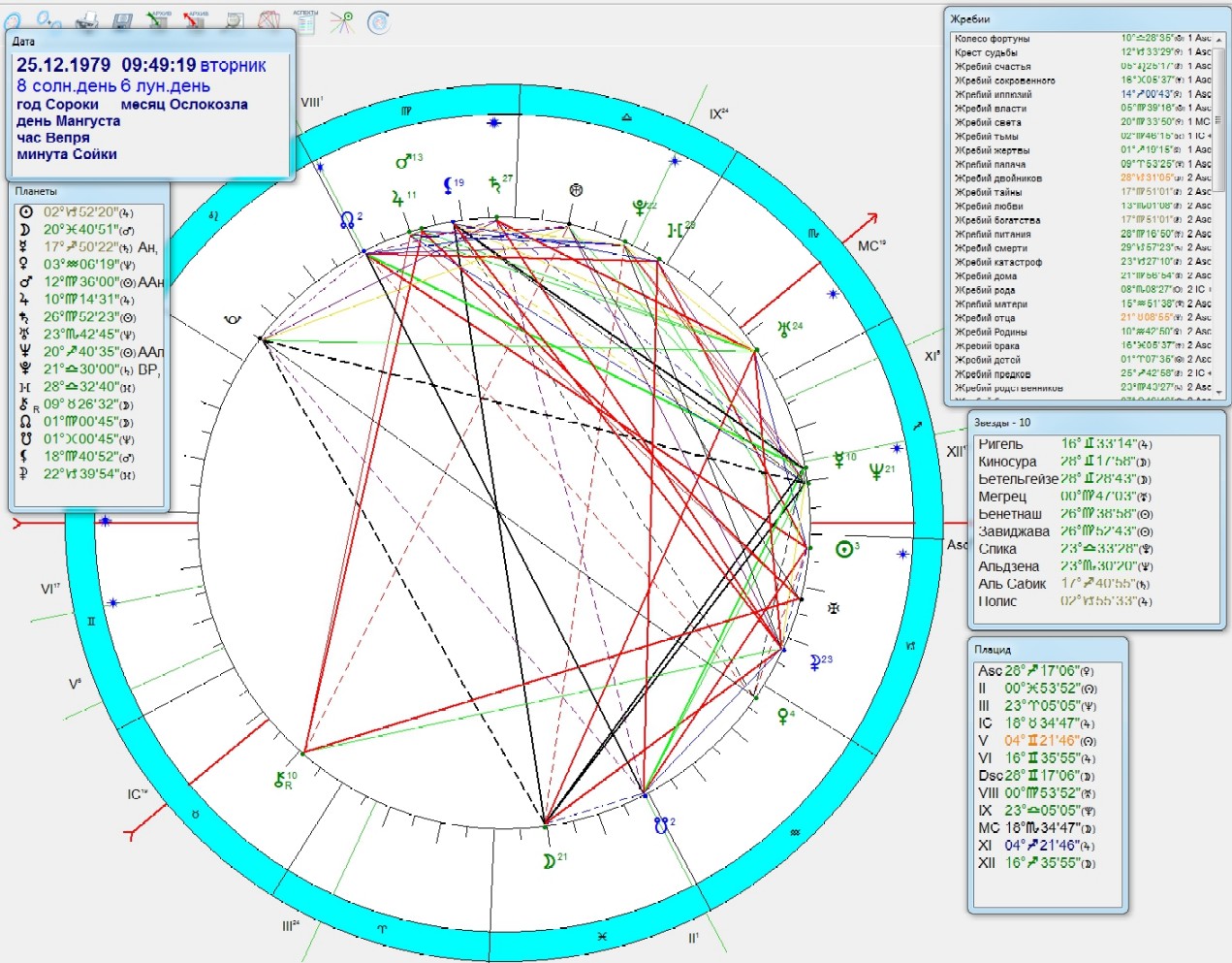Click the red aspect polygon toolbar icon
1232x963 pixels.
pyautogui.click(x=269, y=21)
